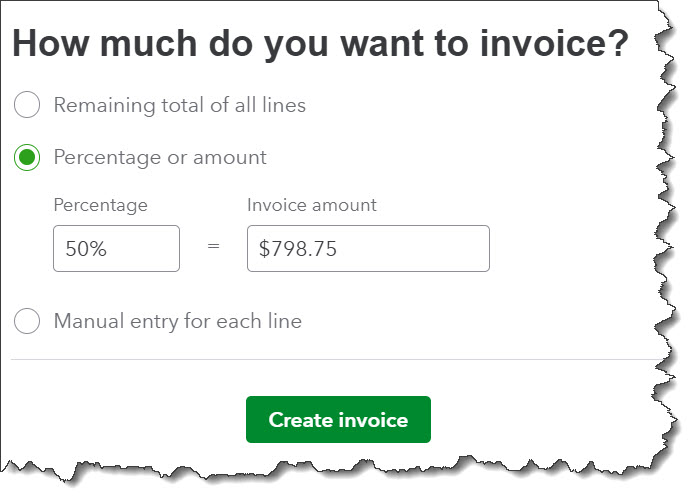700x503 pixels.
Task: Click the 'Percentage or amount' label text
Action: [x=160, y=157]
